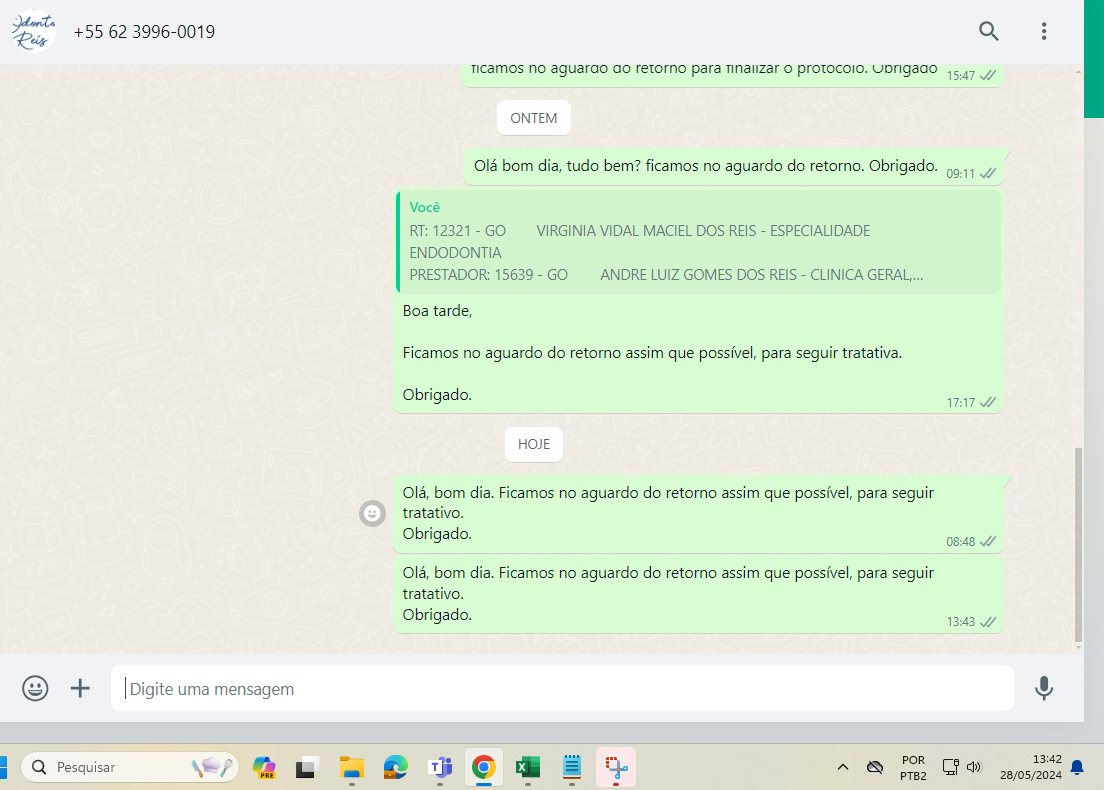Open Microsoft Teams from taskbar
The image size is (1104, 790).
click(440, 767)
